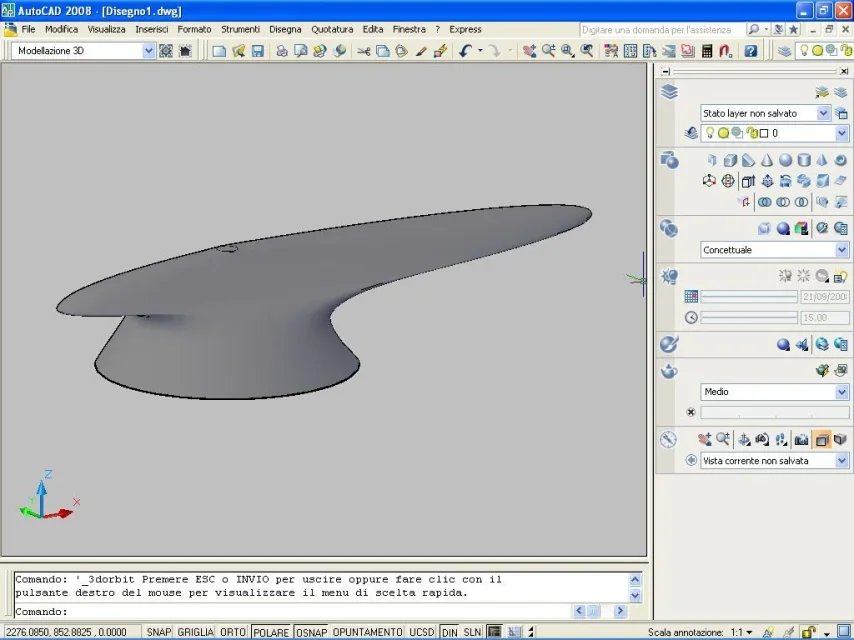Save the drawing with the floppy icon
This screenshot has width=854, height=640.
(258, 51)
